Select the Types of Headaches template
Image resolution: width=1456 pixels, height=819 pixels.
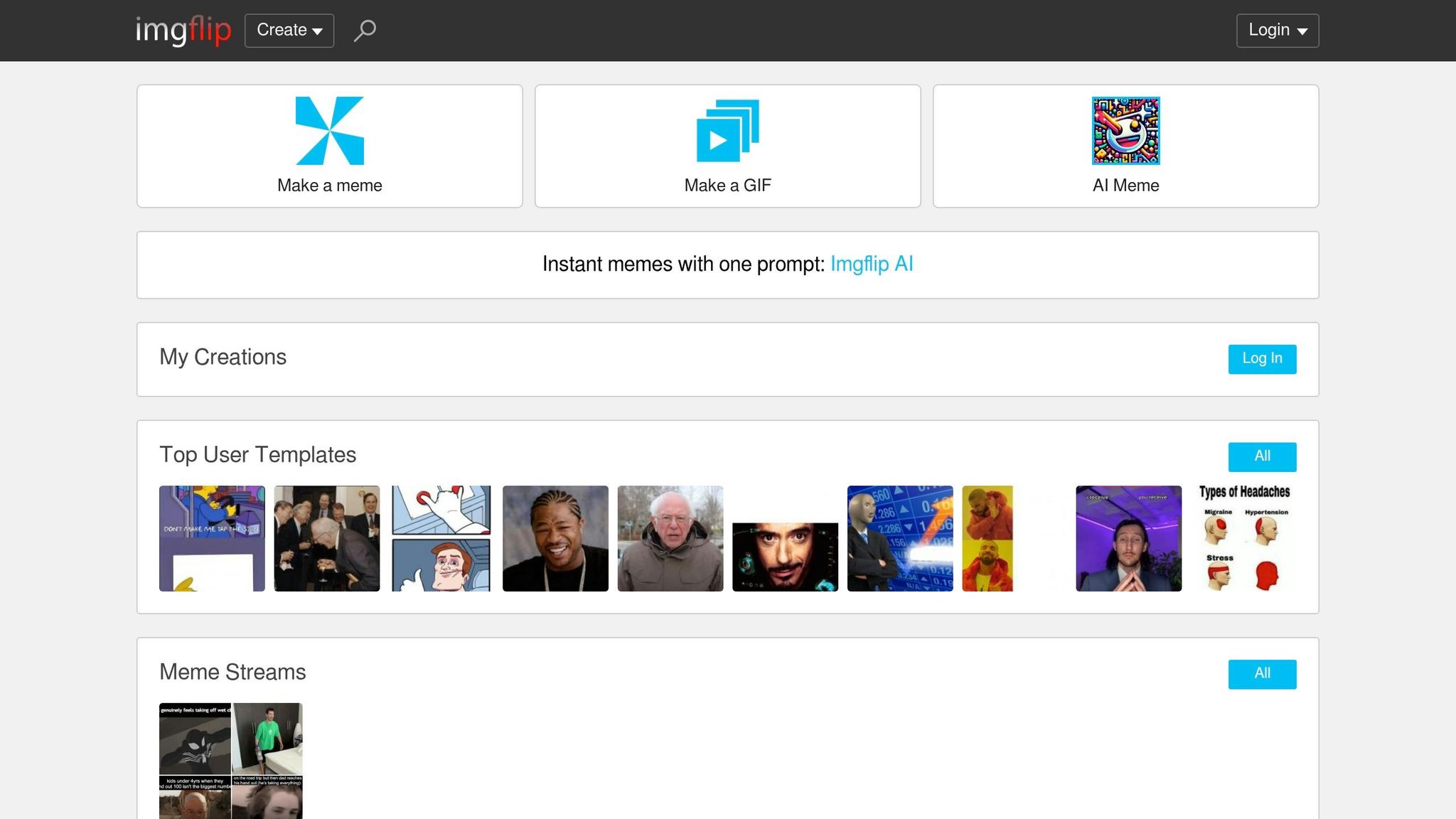(x=1244, y=538)
